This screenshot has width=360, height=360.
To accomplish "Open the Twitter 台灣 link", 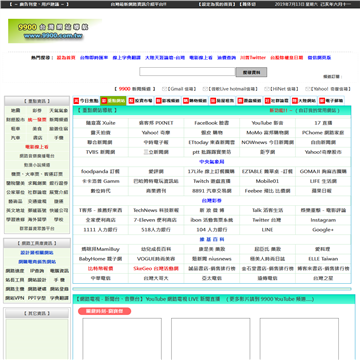I will point(268,220).
